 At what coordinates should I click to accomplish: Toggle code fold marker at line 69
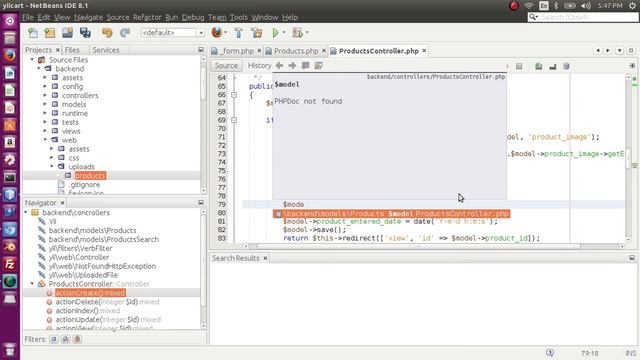[x=234, y=120]
